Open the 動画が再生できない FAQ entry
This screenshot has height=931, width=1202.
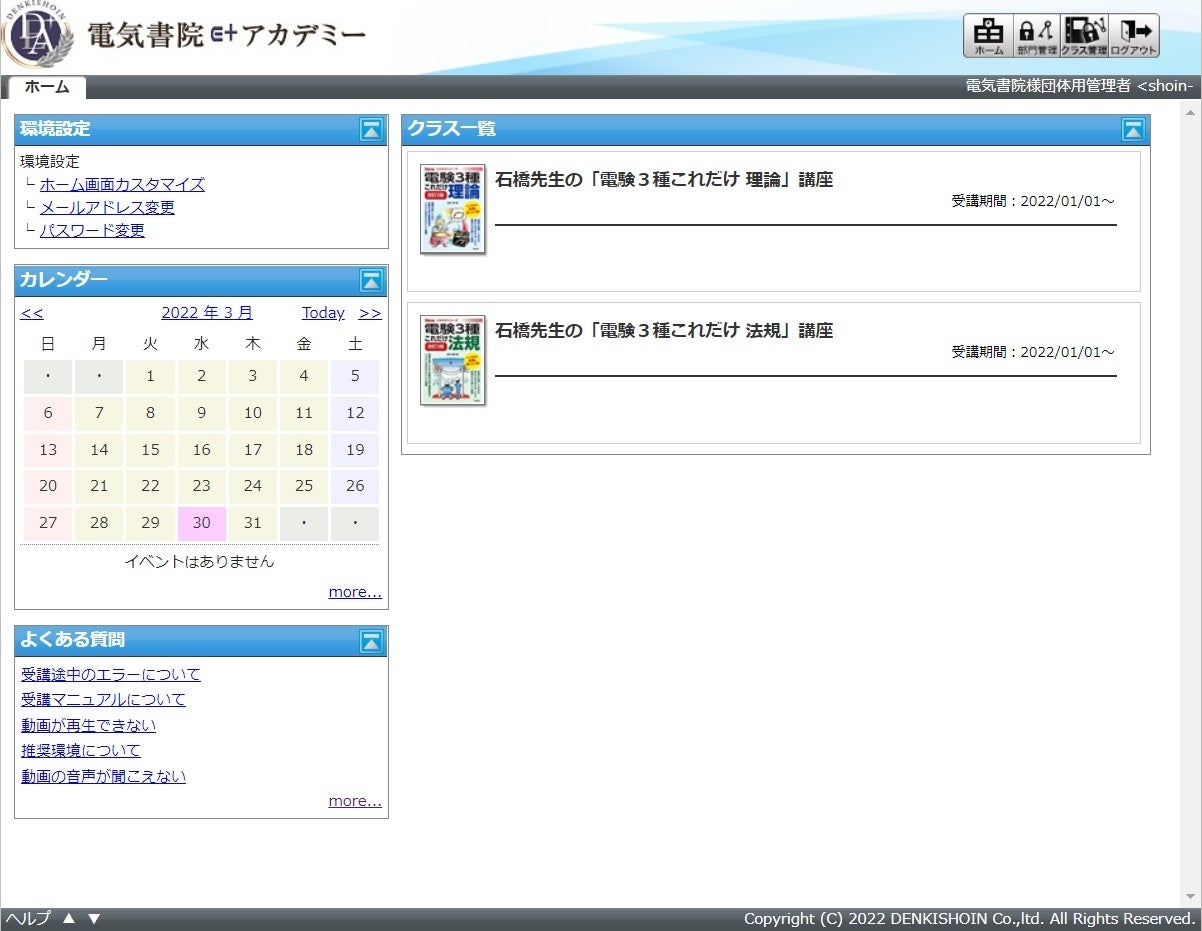tap(88, 725)
